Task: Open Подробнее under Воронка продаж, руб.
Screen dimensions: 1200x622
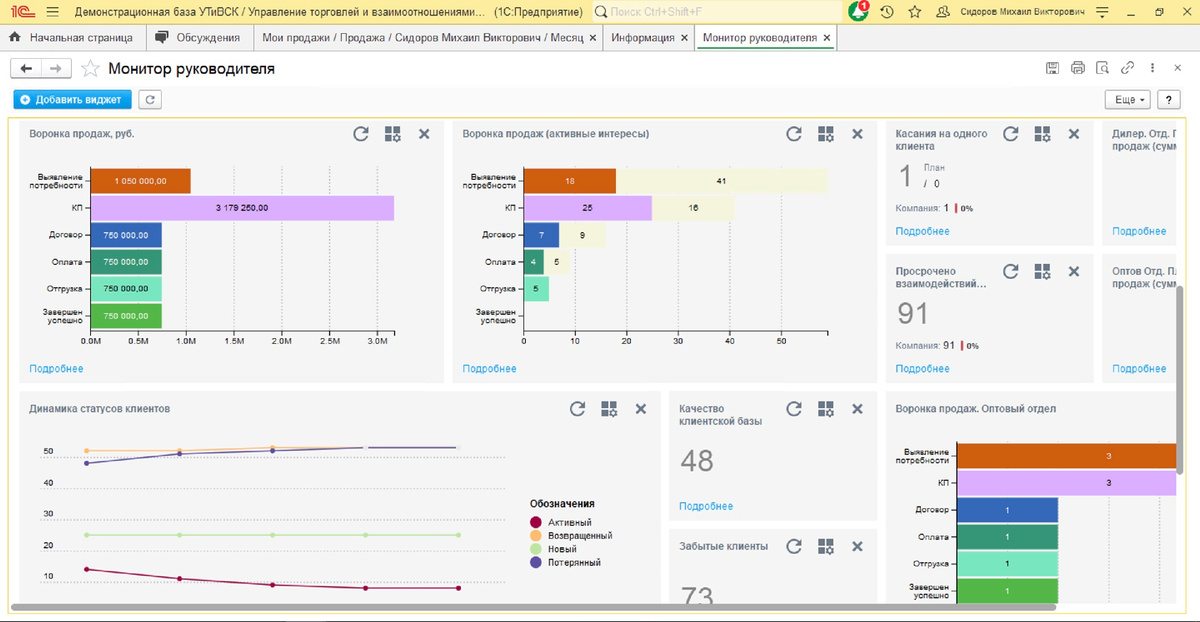Action: pos(56,369)
